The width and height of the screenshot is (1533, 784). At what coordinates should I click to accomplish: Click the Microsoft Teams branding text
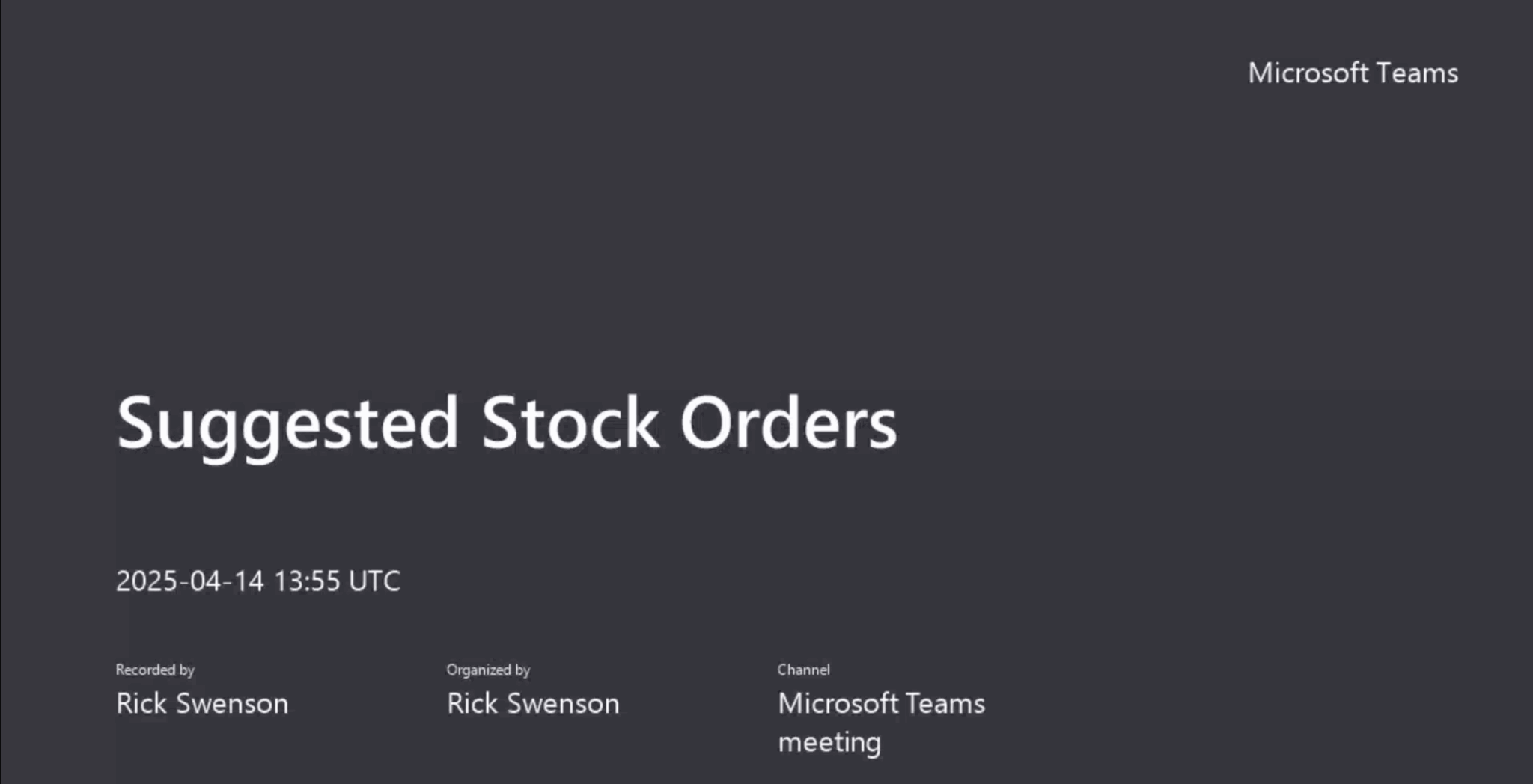coord(1353,73)
